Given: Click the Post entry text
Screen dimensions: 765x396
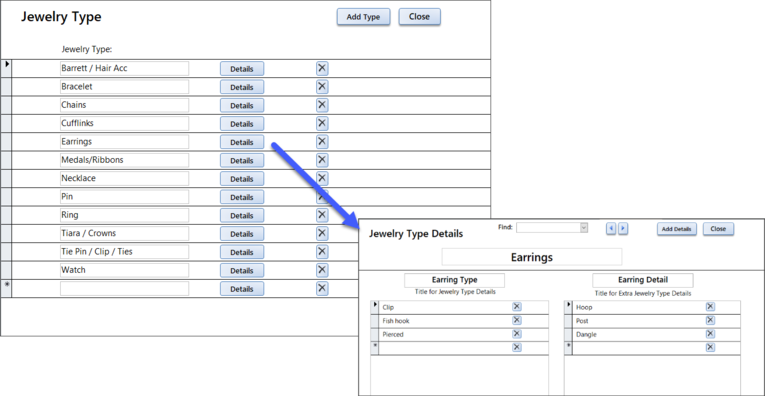Looking at the screenshot, I should pyautogui.click(x=582, y=321).
